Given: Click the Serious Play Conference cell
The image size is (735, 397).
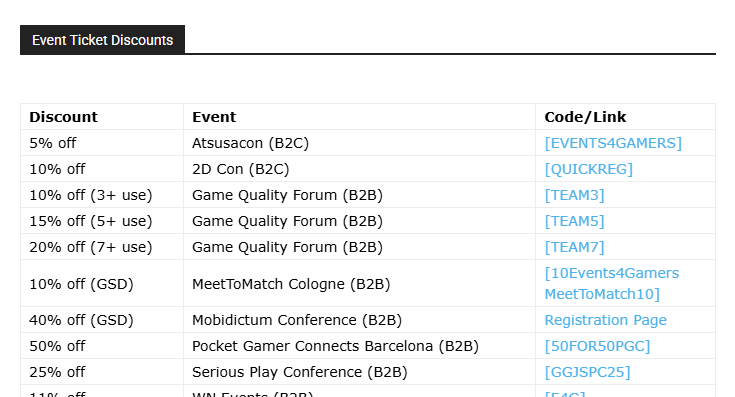Looking at the screenshot, I should pyautogui.click(x=359, y=372).
